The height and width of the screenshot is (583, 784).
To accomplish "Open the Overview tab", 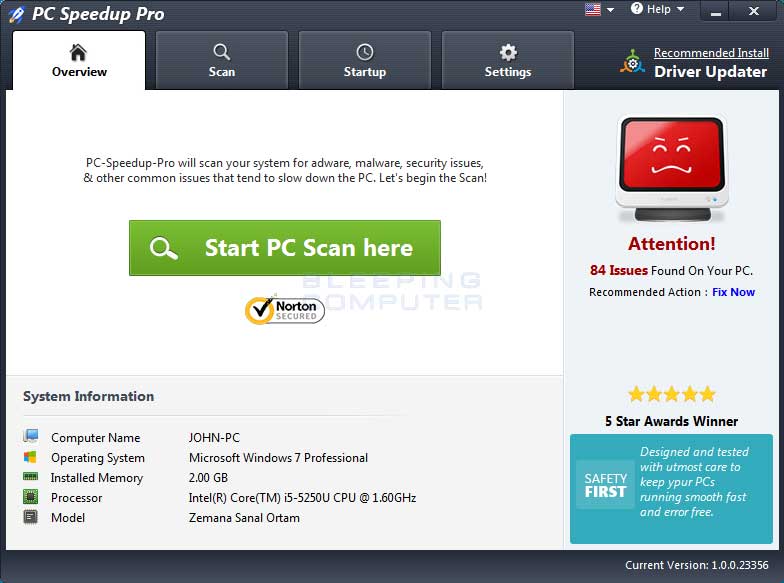I will (x=79, y=60).
